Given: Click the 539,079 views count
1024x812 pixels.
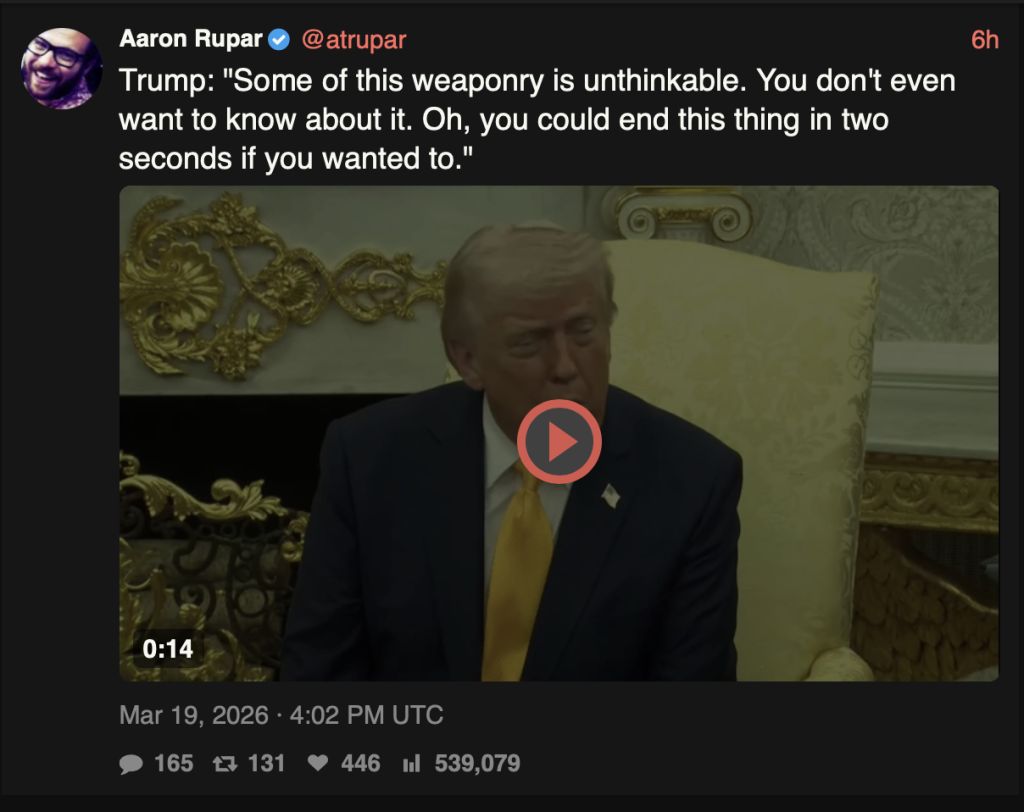Looking at the screenshot, I should (x=477, y=763).
